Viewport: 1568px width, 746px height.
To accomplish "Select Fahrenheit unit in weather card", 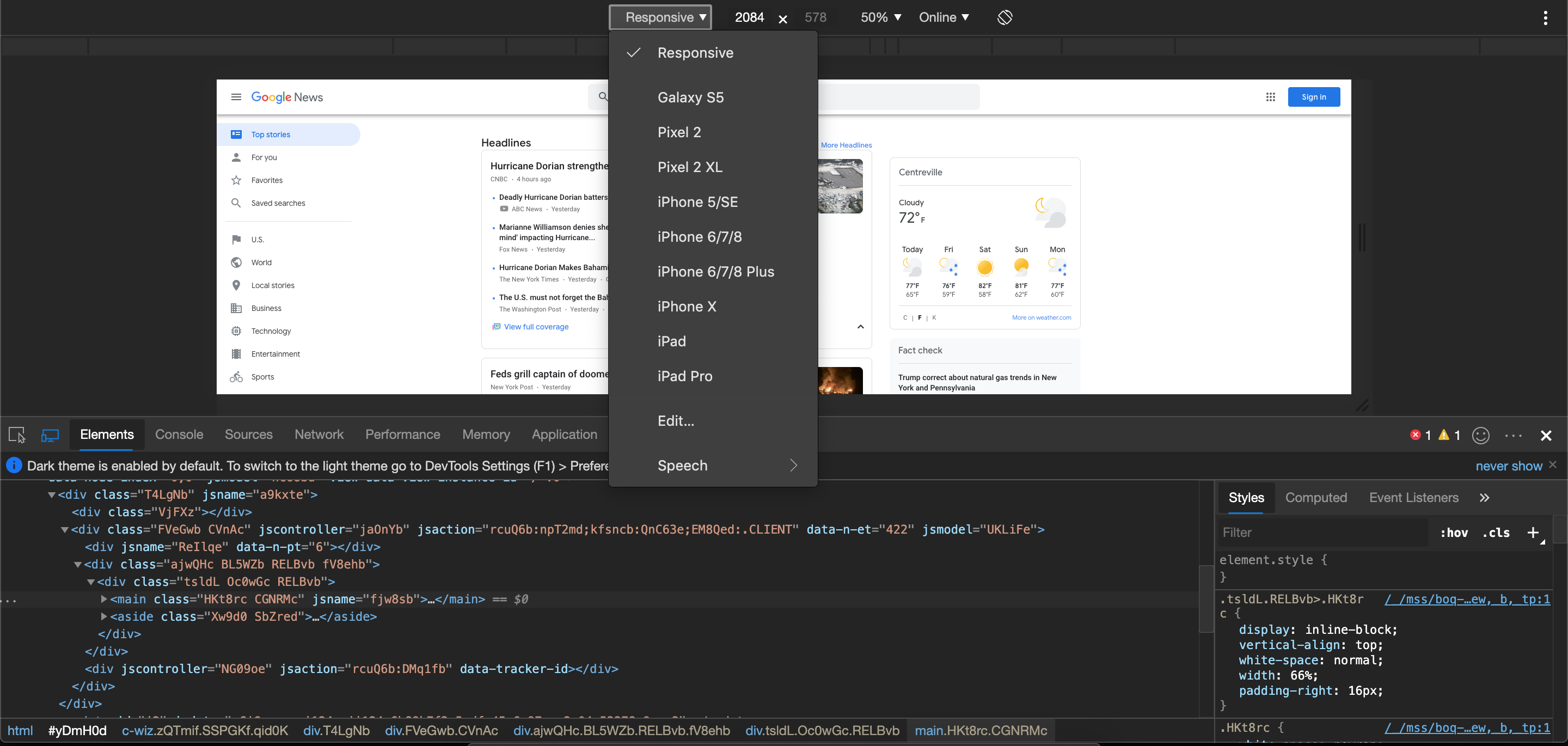I will pyautogui.click(x=920, y=317).
